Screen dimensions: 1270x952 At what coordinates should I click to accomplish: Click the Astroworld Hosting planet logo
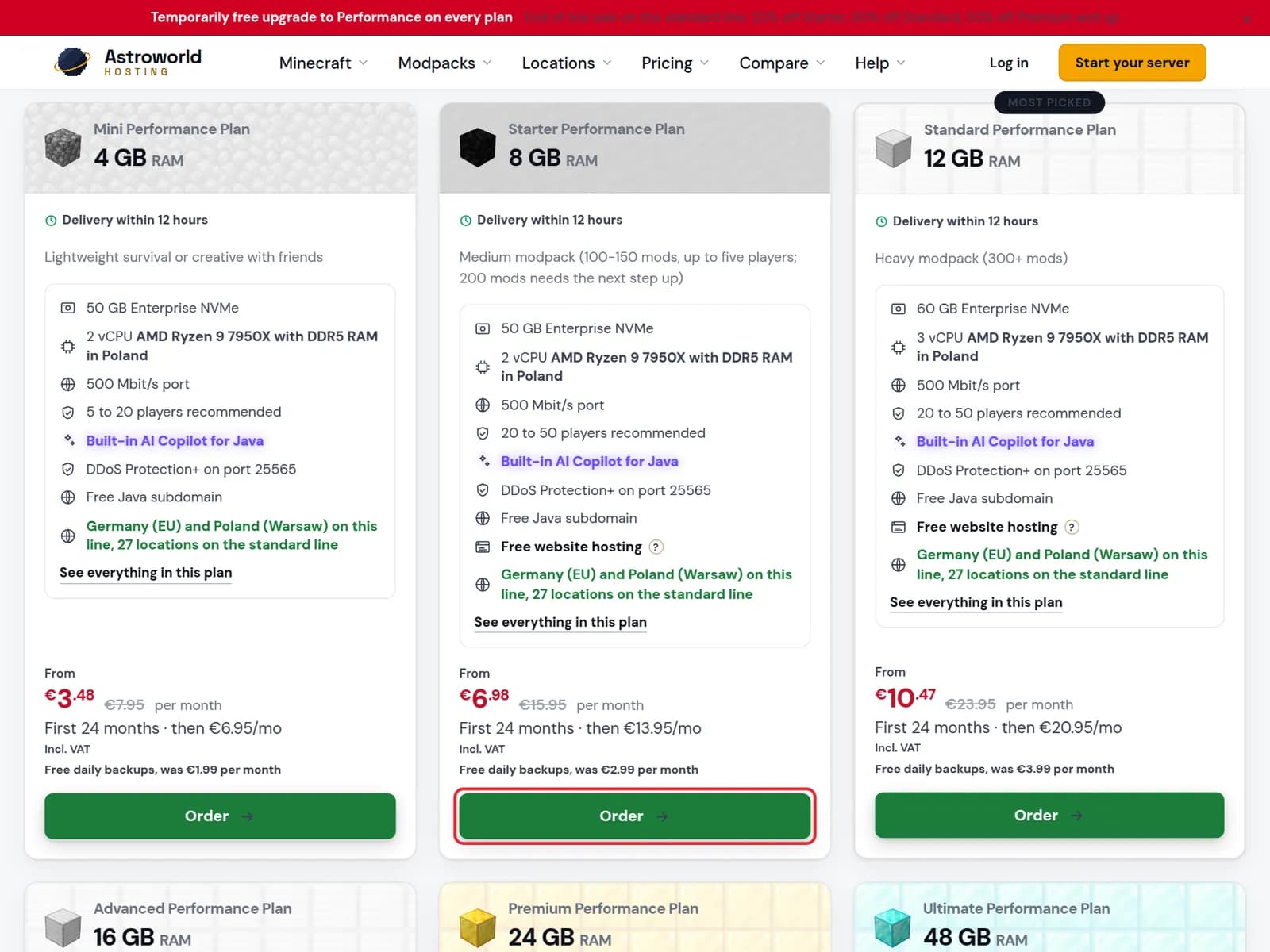pyautogui.click(x=72, y=62)
